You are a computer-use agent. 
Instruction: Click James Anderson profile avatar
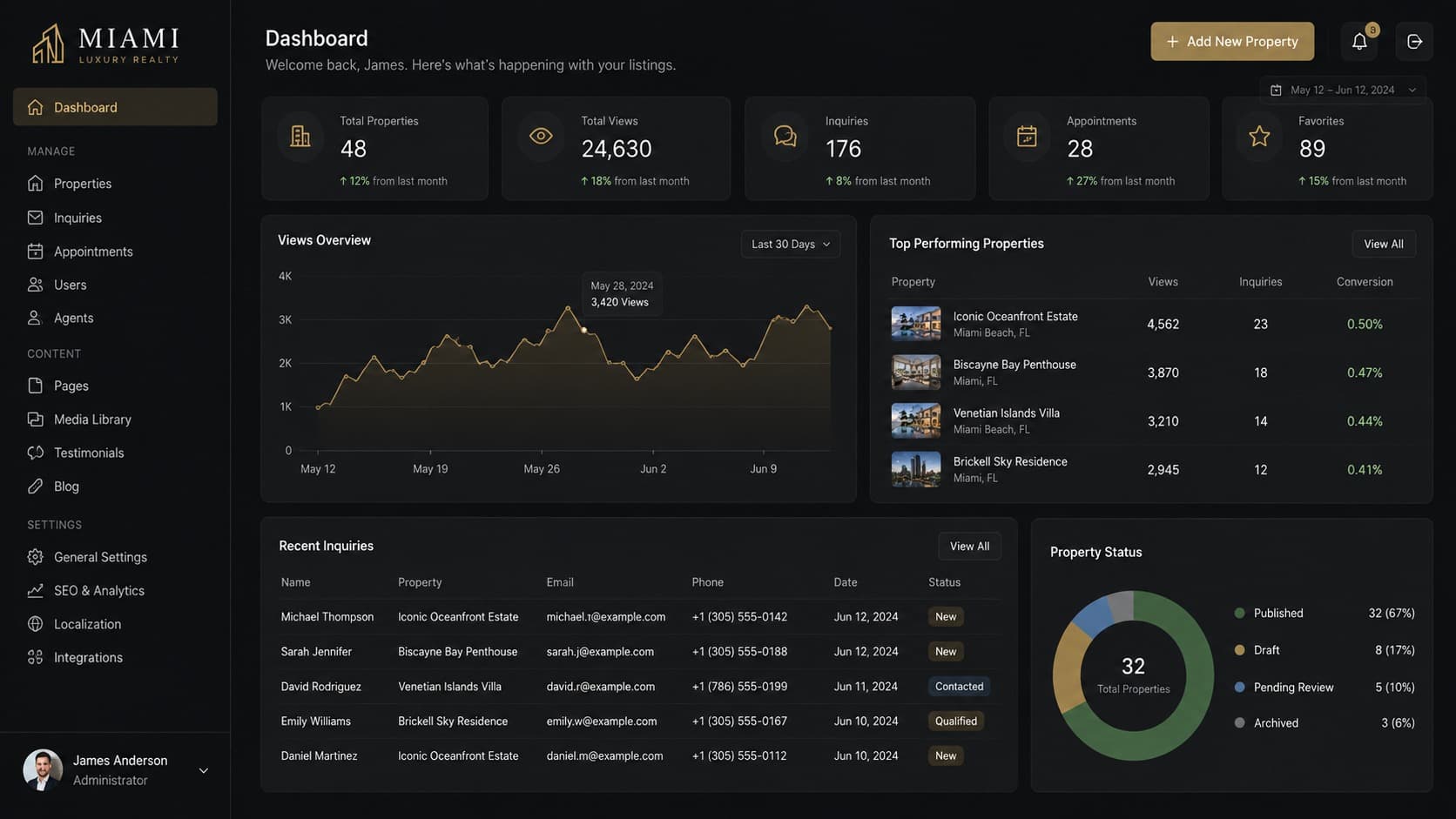pos(43,770)
